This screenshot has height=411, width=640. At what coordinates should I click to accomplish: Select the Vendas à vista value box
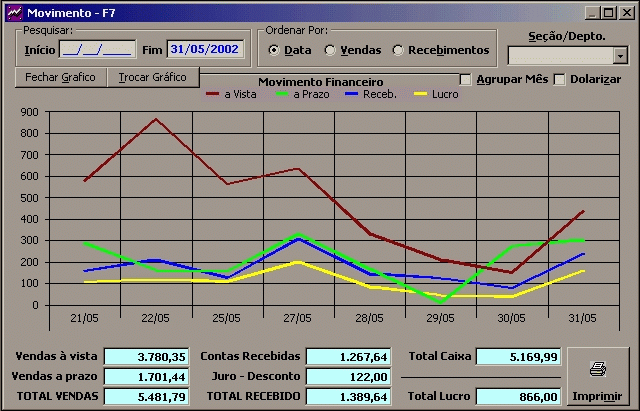click(x=146, y=356)
